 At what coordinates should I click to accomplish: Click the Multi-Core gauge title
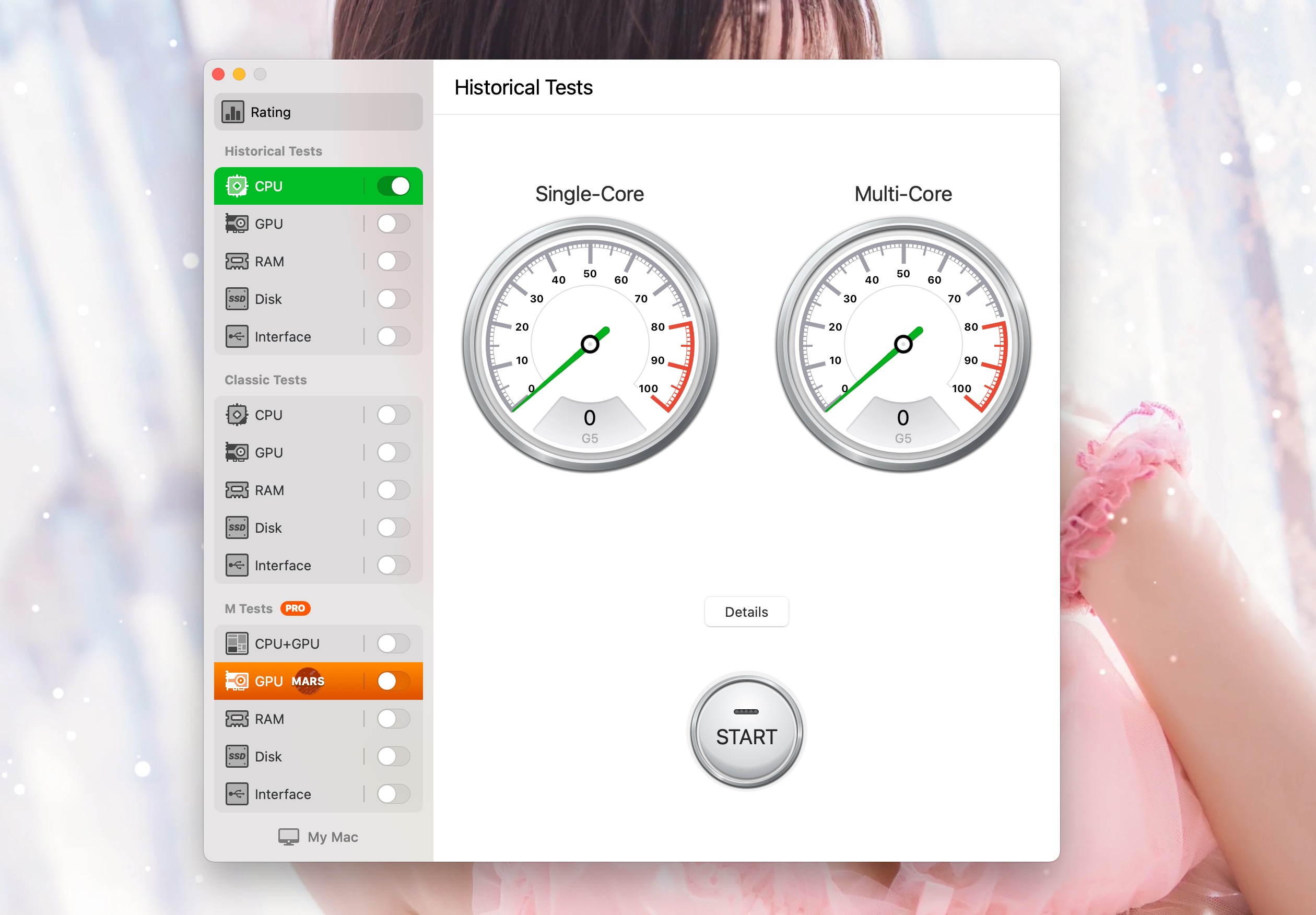[x=903, y=194]
